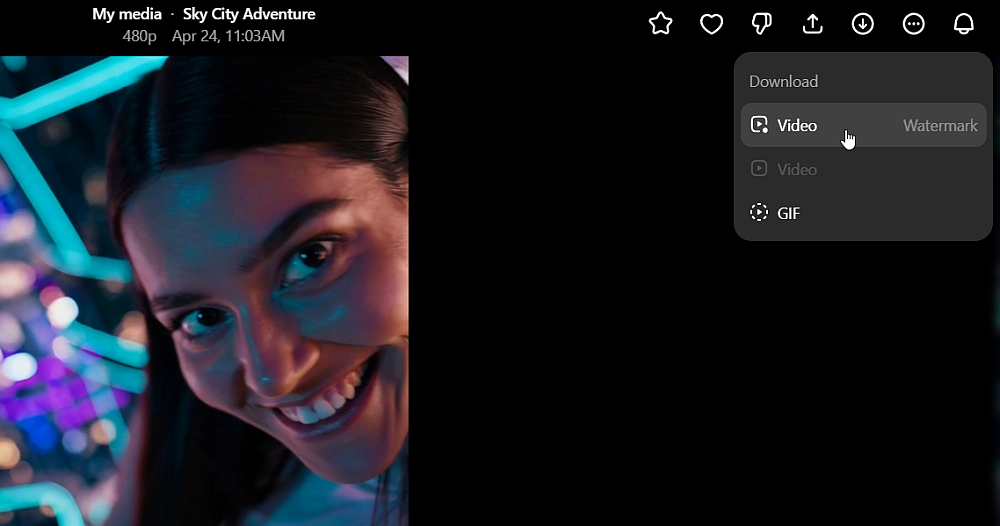The width and height of the screenshot is (1000, 526).
Task: Collapse the download dropdown via download icon
Action: click(x=863, y=24)
